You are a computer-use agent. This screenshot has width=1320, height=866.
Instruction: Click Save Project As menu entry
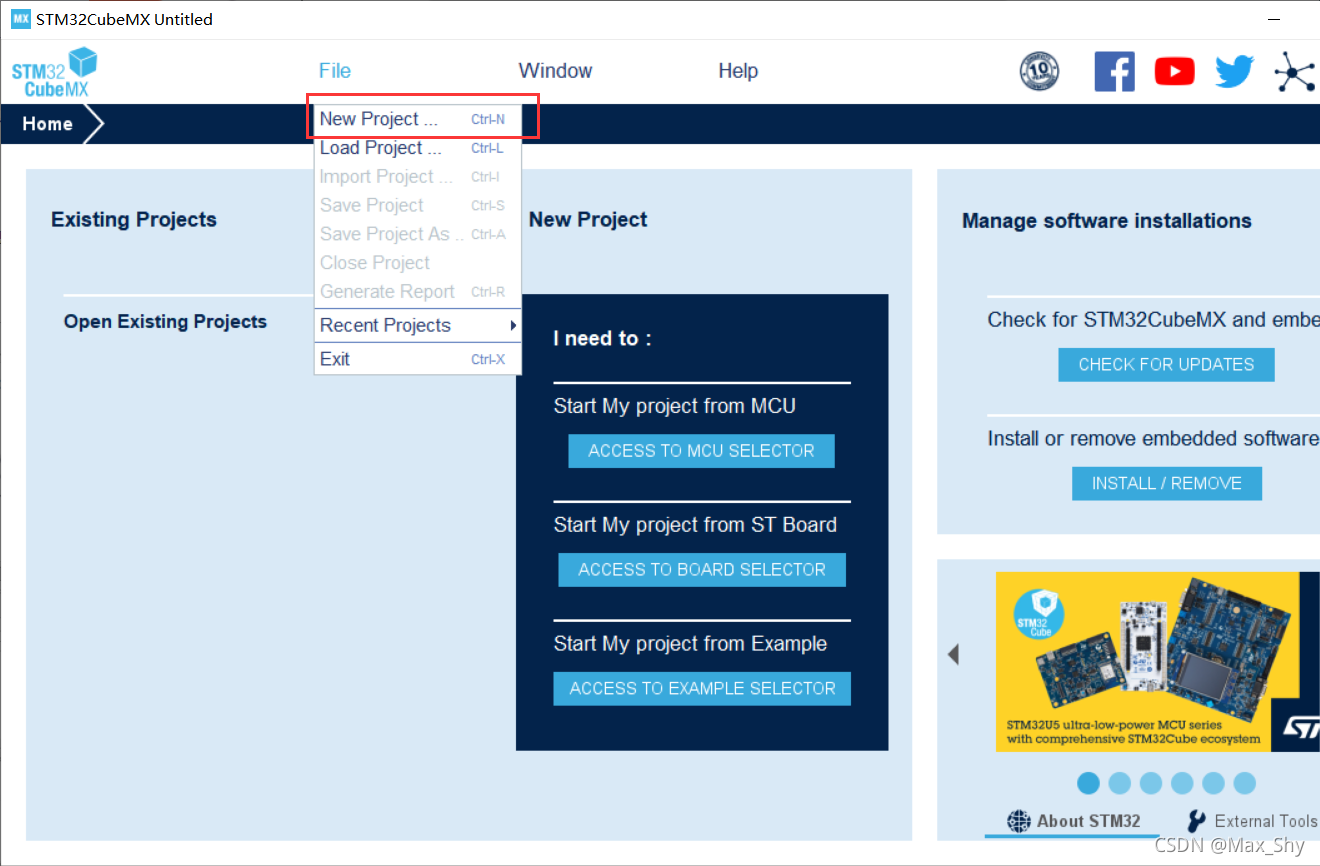pos(418,234)
